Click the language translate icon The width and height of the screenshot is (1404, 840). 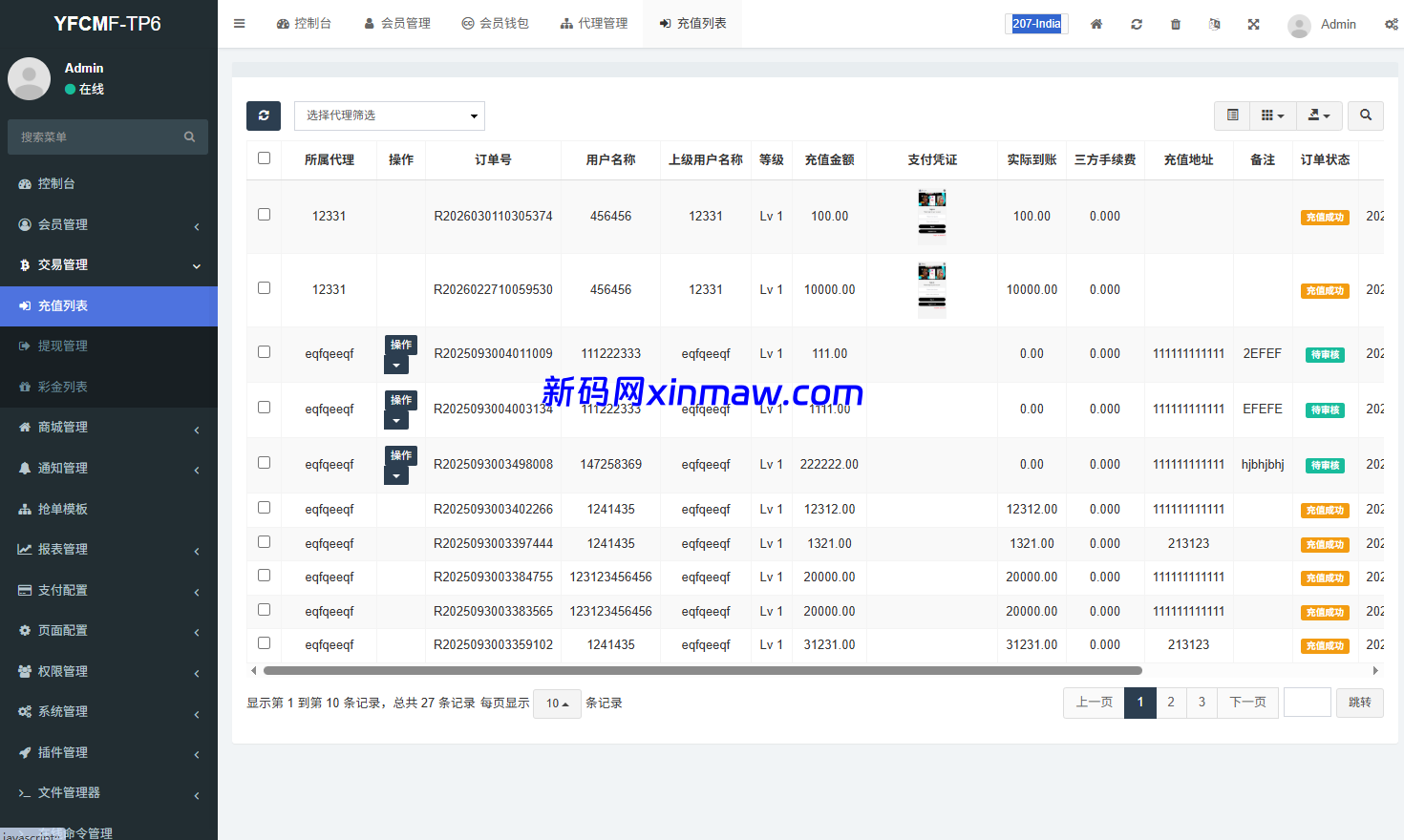[x=1214, y=24]
